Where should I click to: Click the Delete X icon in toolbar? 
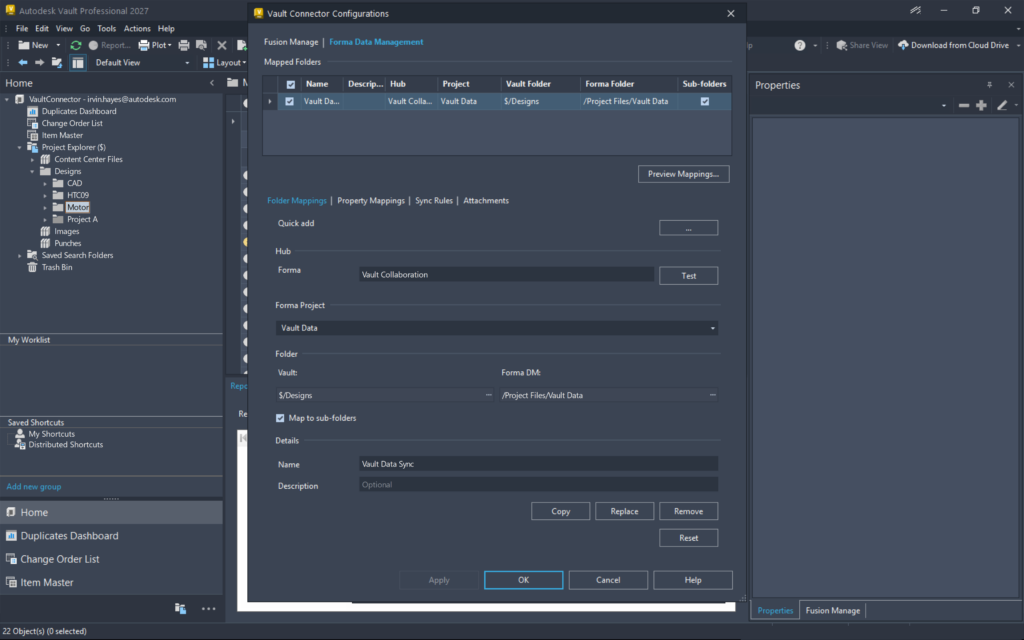(222, 45)
